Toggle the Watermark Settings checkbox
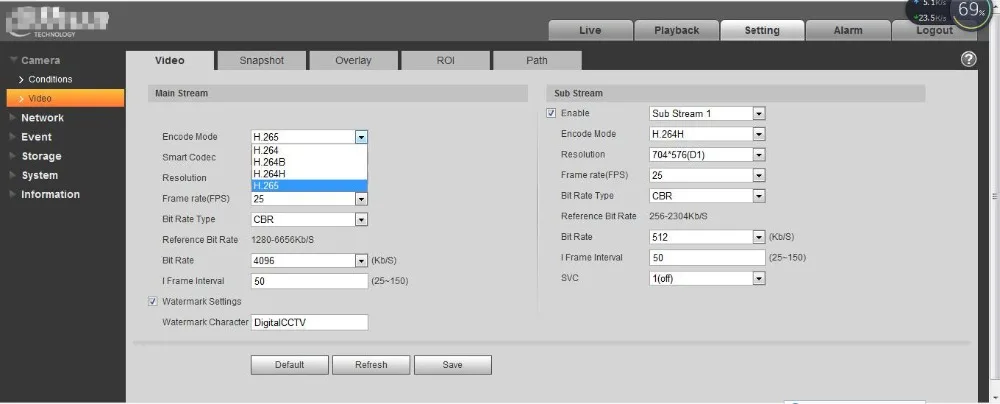This screenshot has width=1000, height=404. (152, 301)
